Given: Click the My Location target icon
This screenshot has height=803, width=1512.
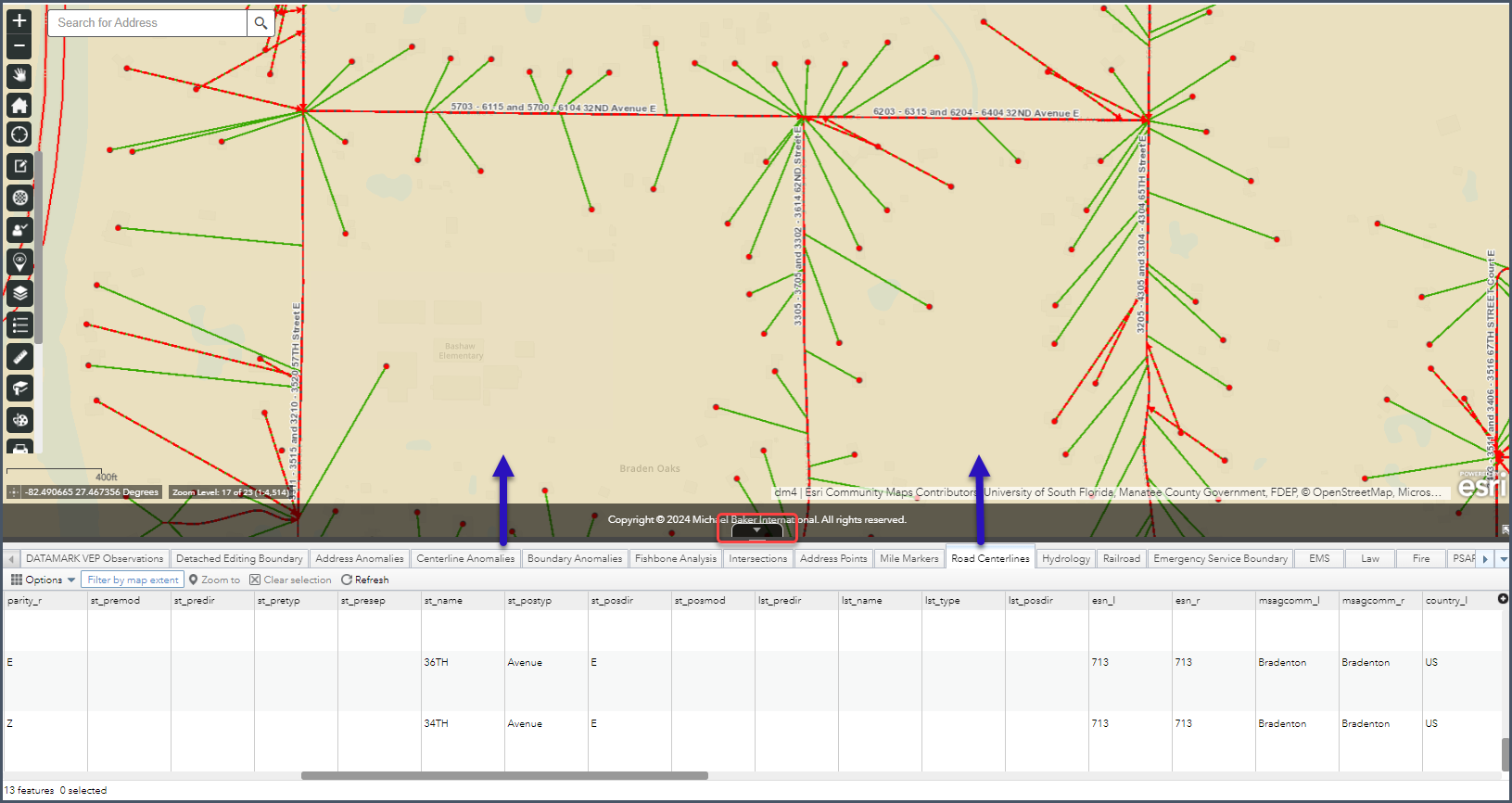Looking at the screenshot, I should coord(19,134).
